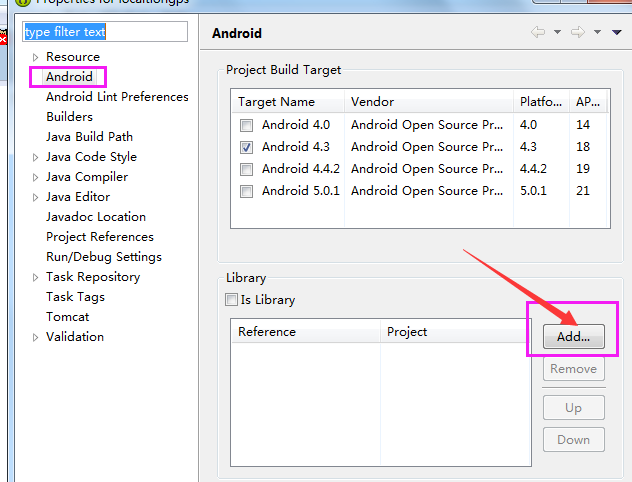Open the forward history dropdown arrow

coord(597,32)
